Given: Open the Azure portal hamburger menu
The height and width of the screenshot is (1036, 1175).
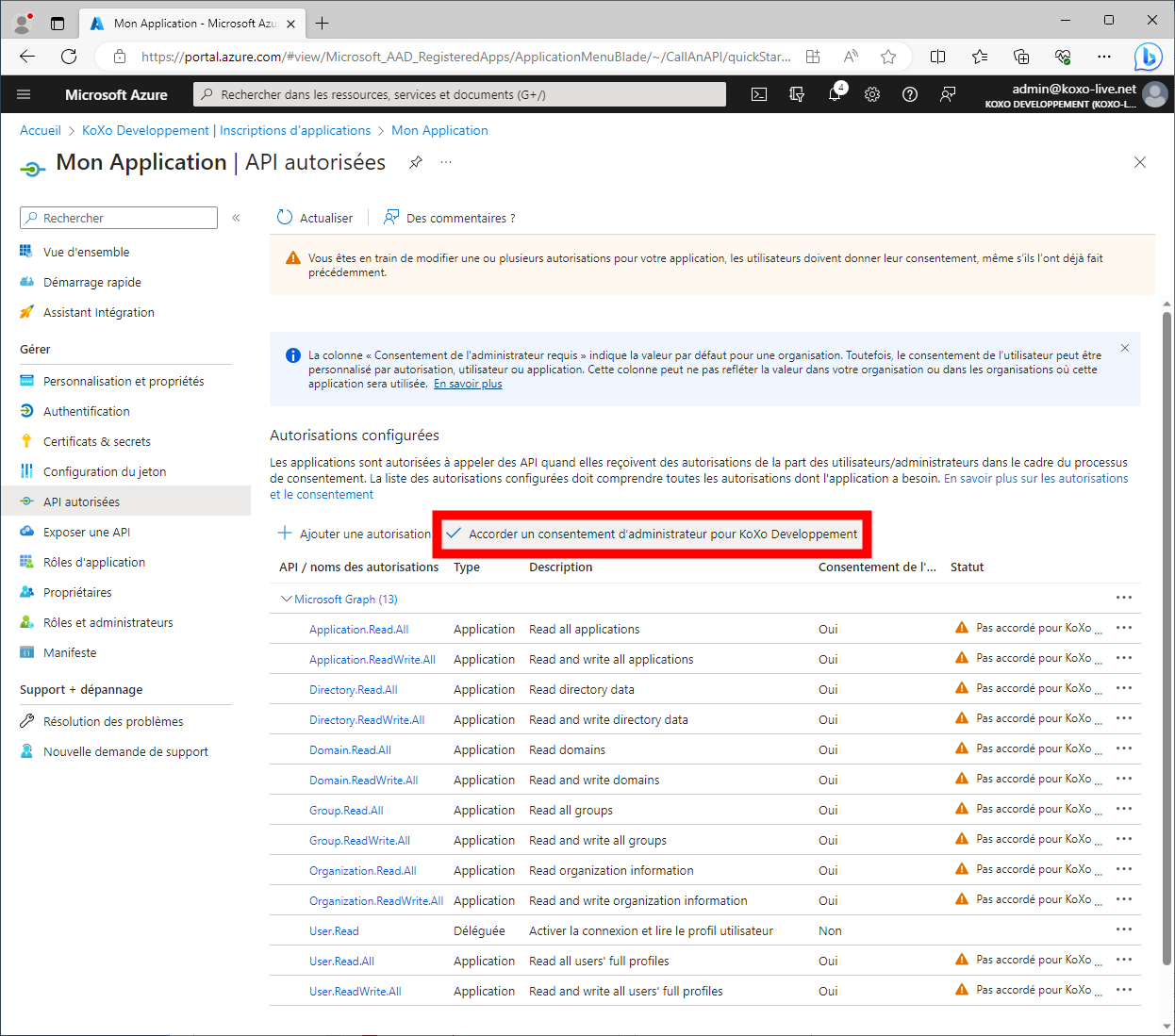Looking at the screenshot, I should pos(24,94).
